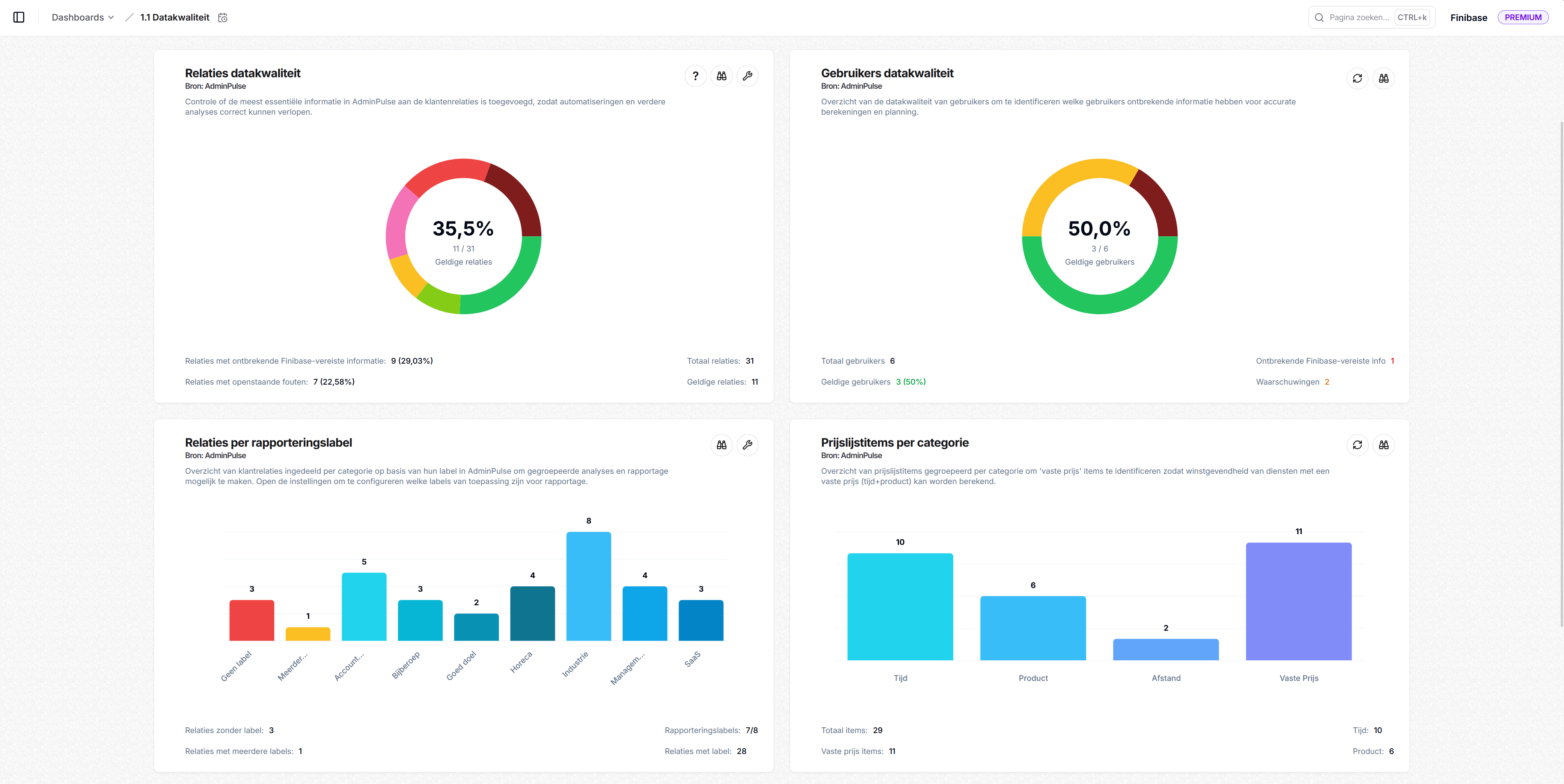Click binoculars icon in Relaties datakwaliteit card
The width and height of the screenshot is (1564, 784).
click(721, 76)
